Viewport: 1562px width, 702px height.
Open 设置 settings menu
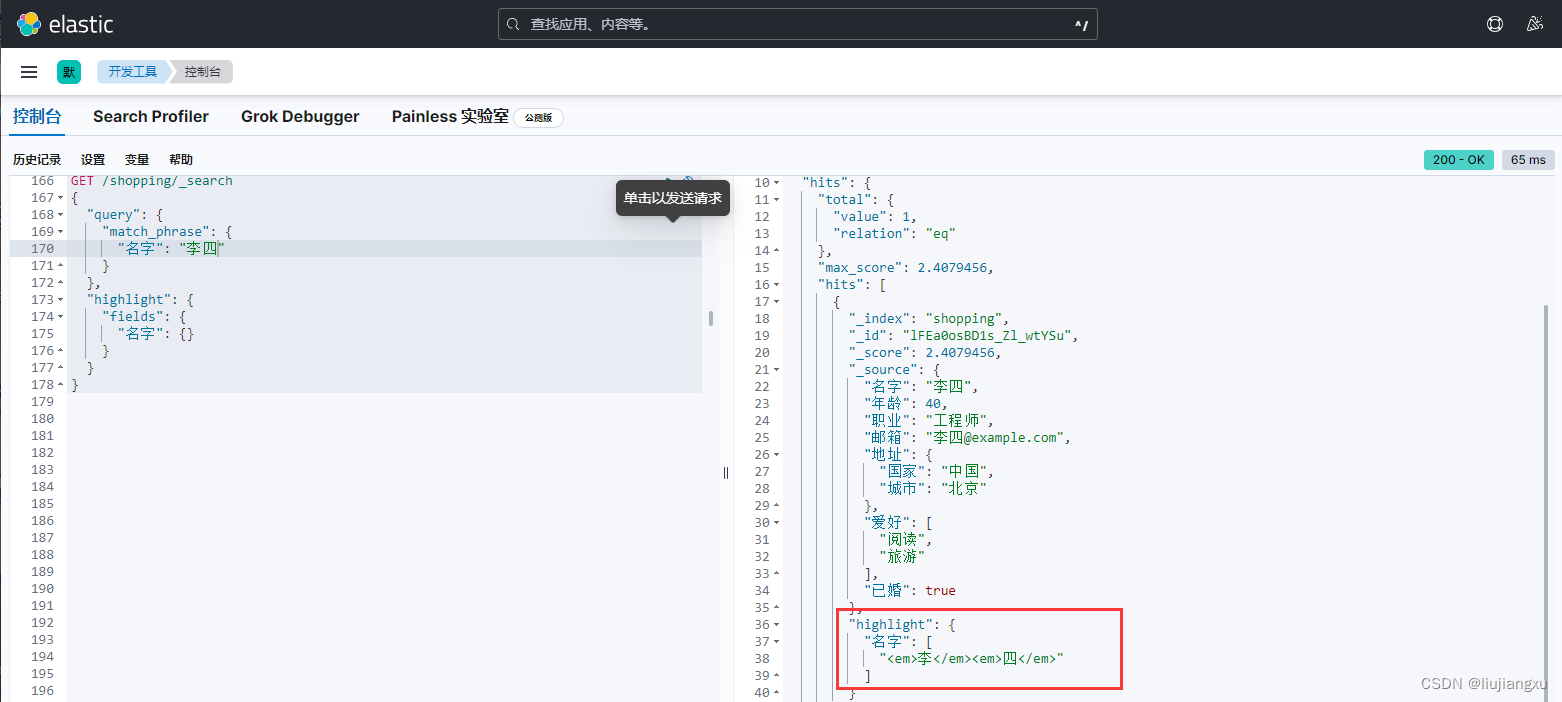93,160
